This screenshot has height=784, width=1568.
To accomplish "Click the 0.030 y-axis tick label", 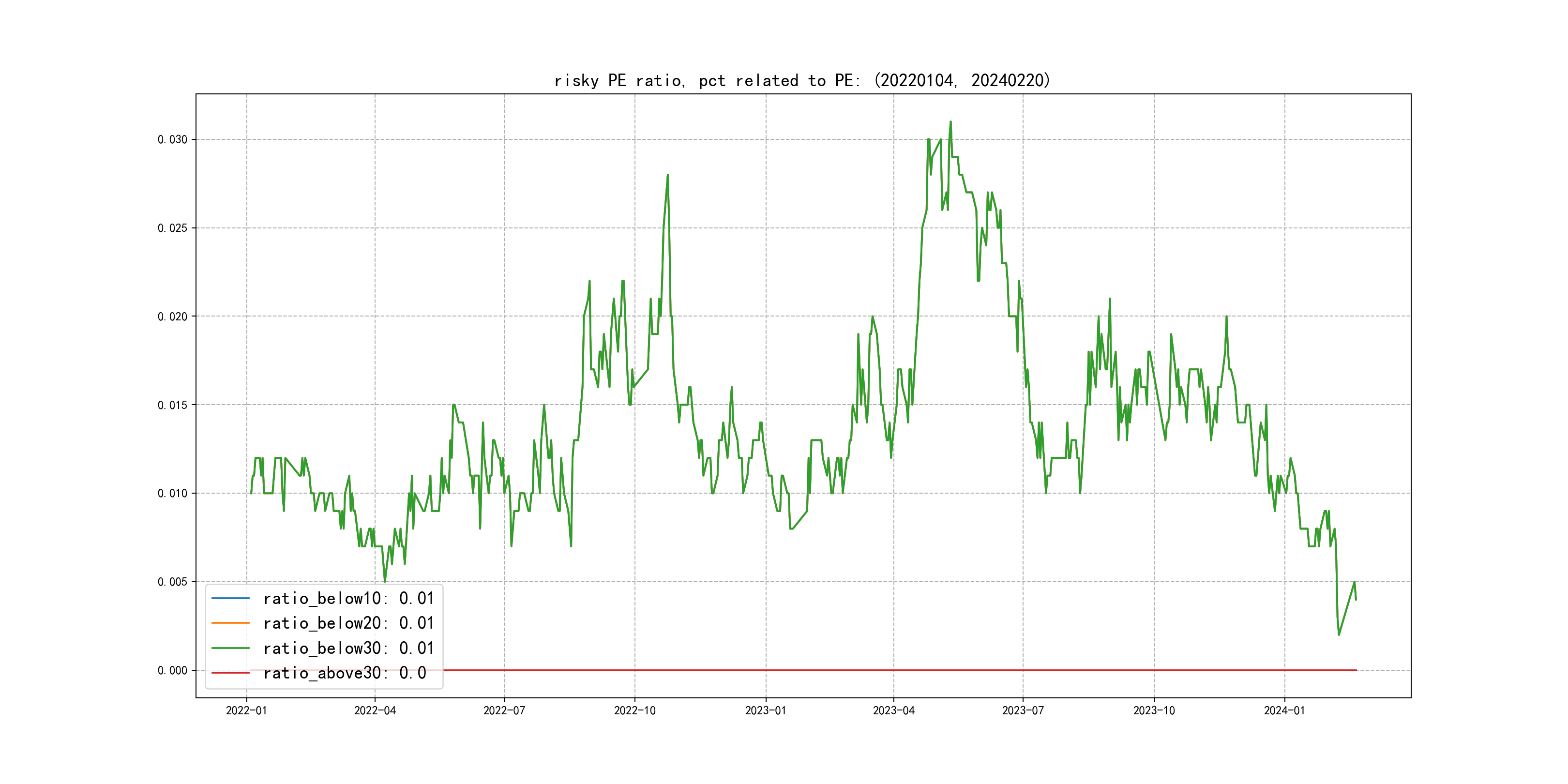I will point(172,139).
